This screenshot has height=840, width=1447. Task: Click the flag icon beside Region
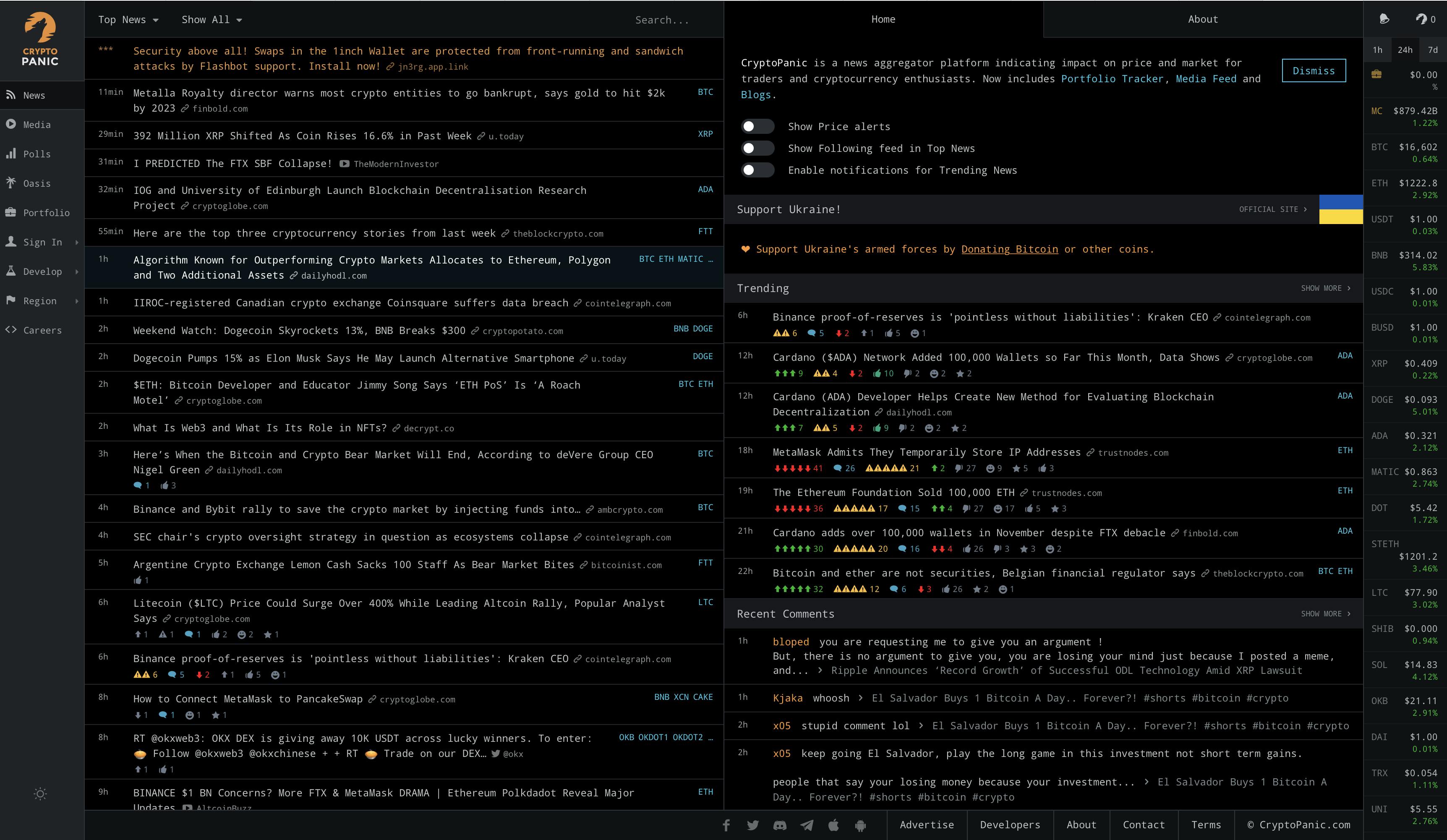11,300
